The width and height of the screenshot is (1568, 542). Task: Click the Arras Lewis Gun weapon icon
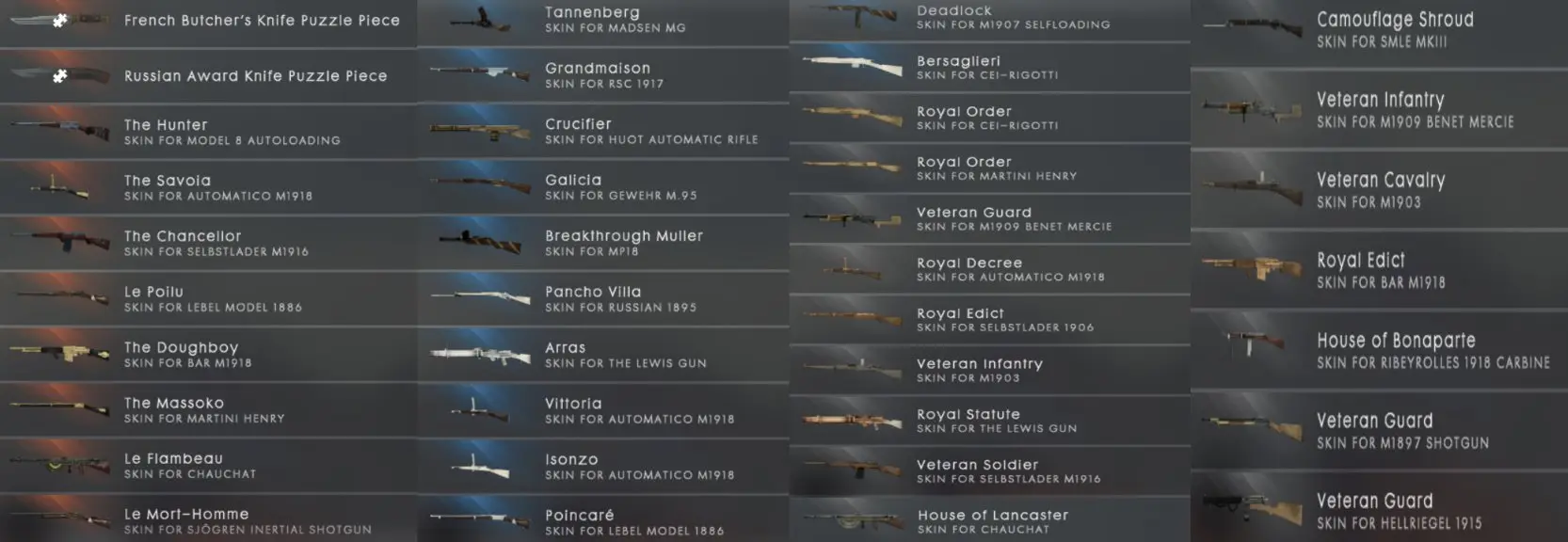(481, 355)
